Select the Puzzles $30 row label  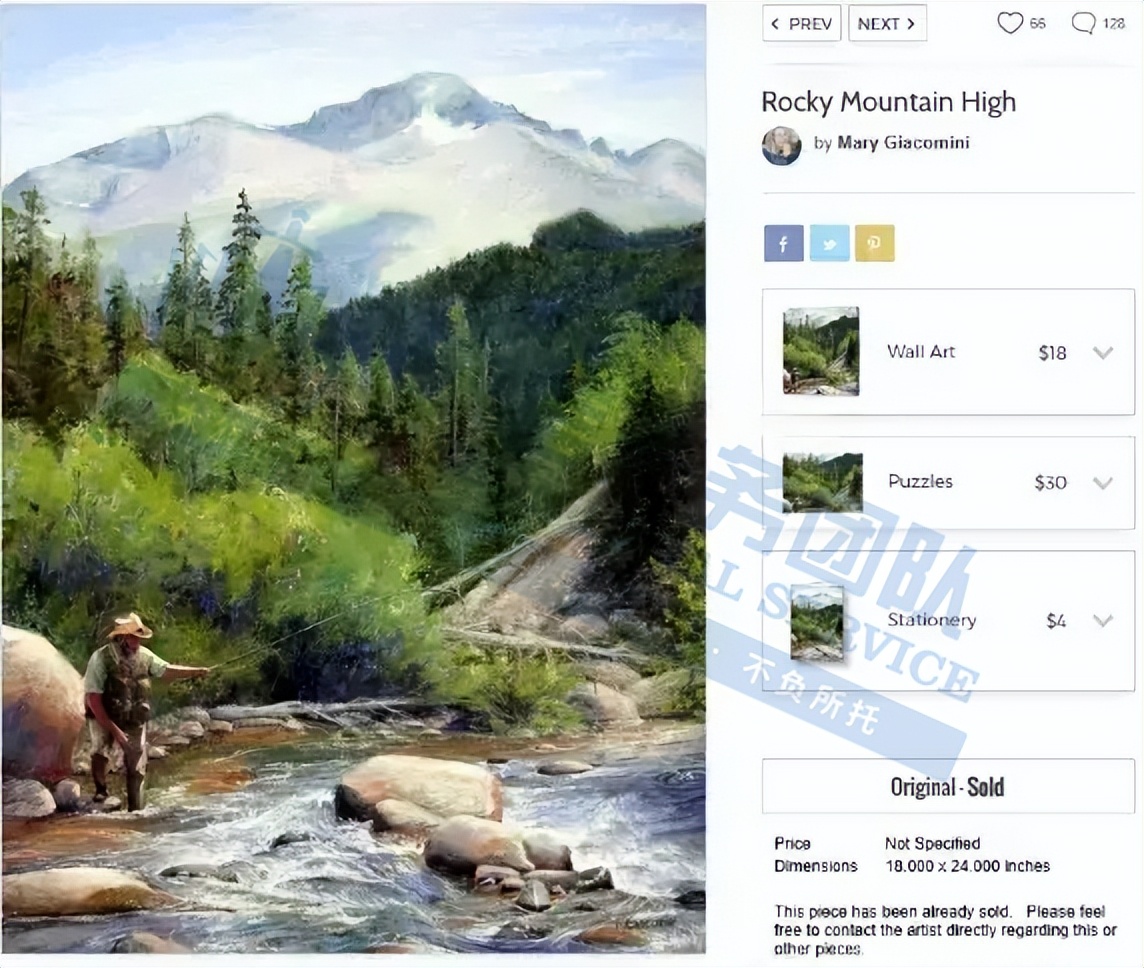[920, 482]
